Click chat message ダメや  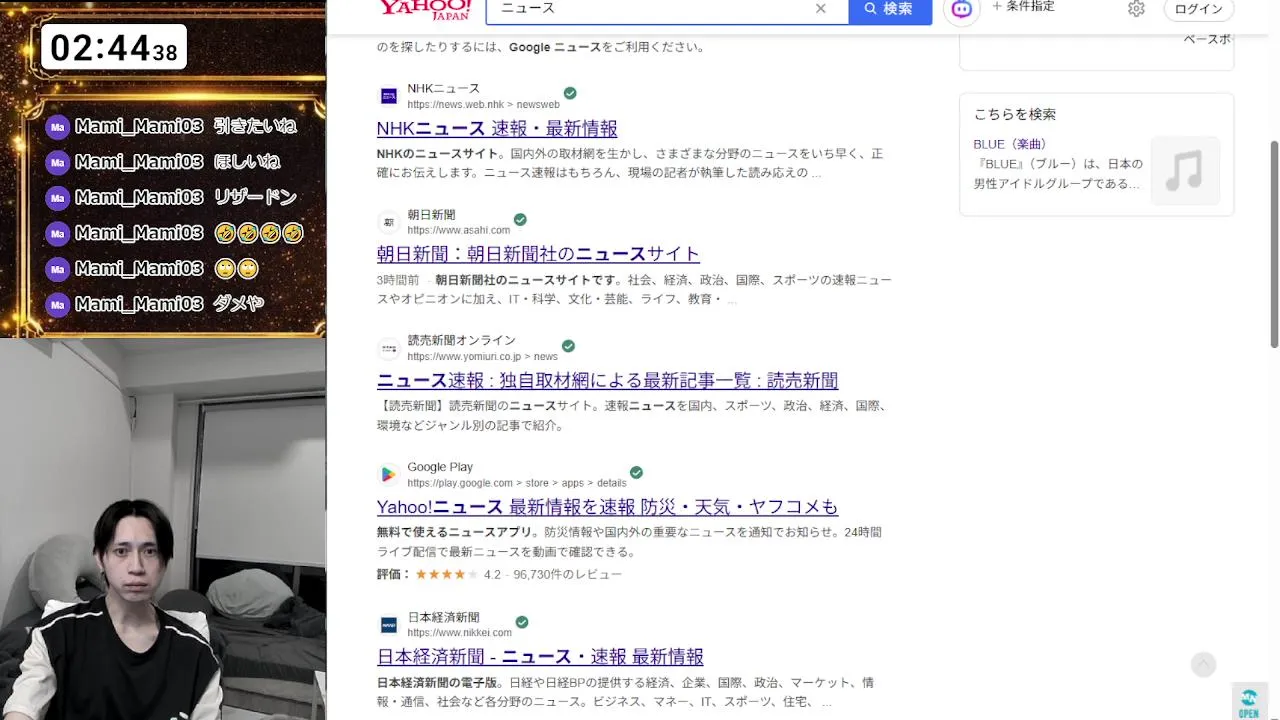click(x=238, y=304)
